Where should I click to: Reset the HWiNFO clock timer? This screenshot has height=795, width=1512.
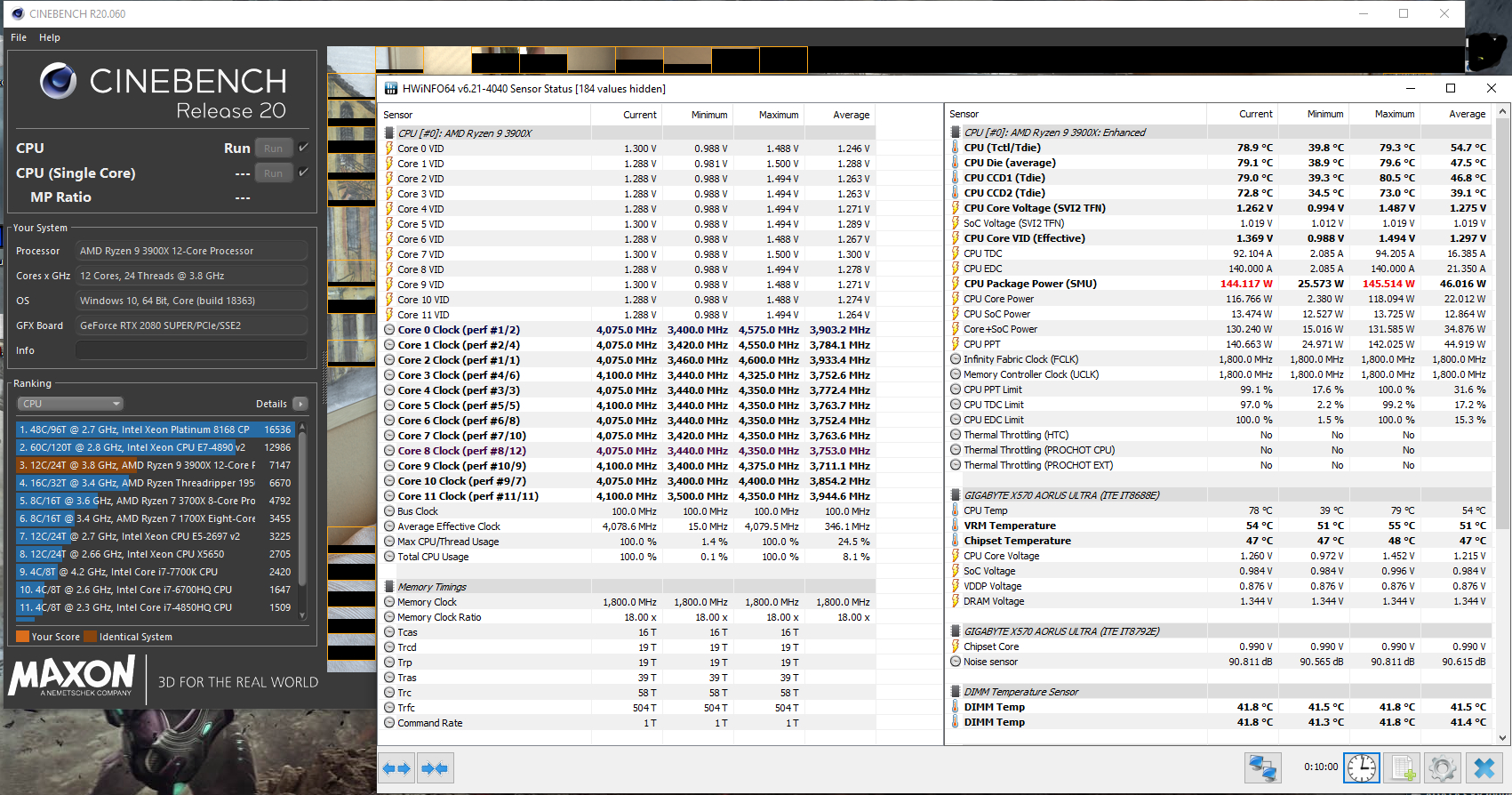click(x=1361, y=767)
